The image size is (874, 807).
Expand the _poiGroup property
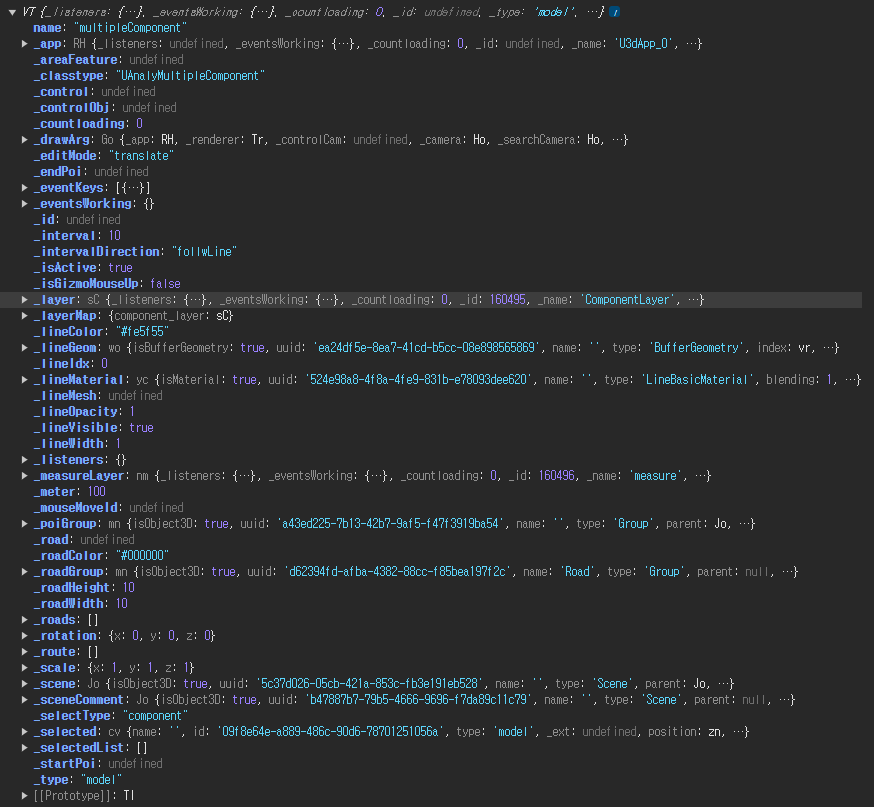tap(25, 523)
